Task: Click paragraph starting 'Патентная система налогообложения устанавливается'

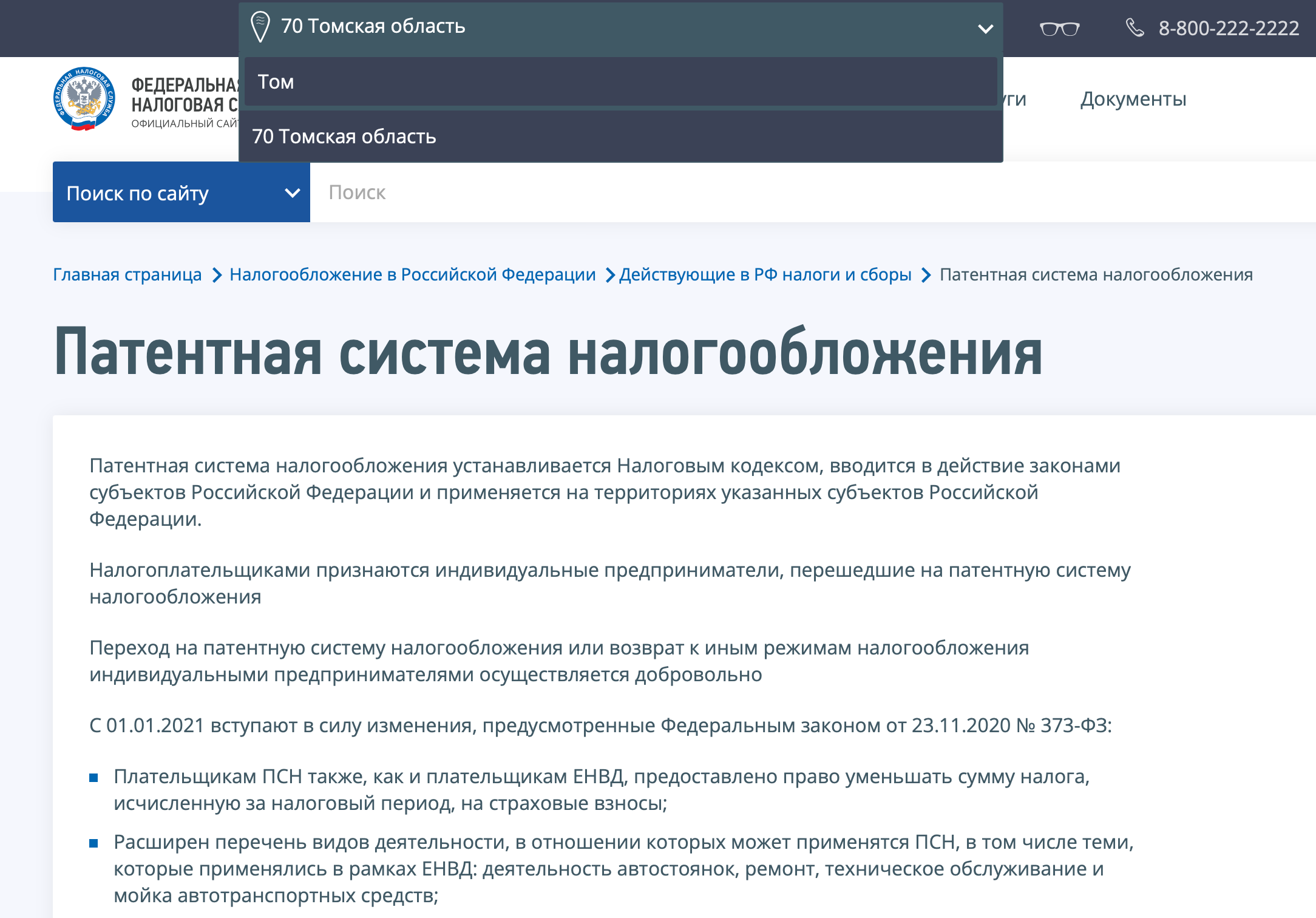Action: (x=605, y=492)
